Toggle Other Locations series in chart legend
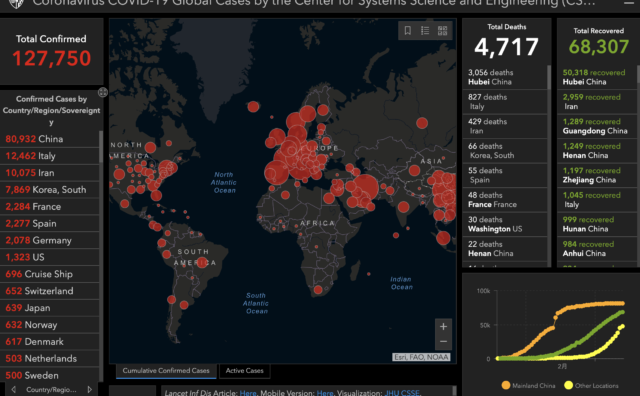 pyautogui.click(x=591, y=385)
